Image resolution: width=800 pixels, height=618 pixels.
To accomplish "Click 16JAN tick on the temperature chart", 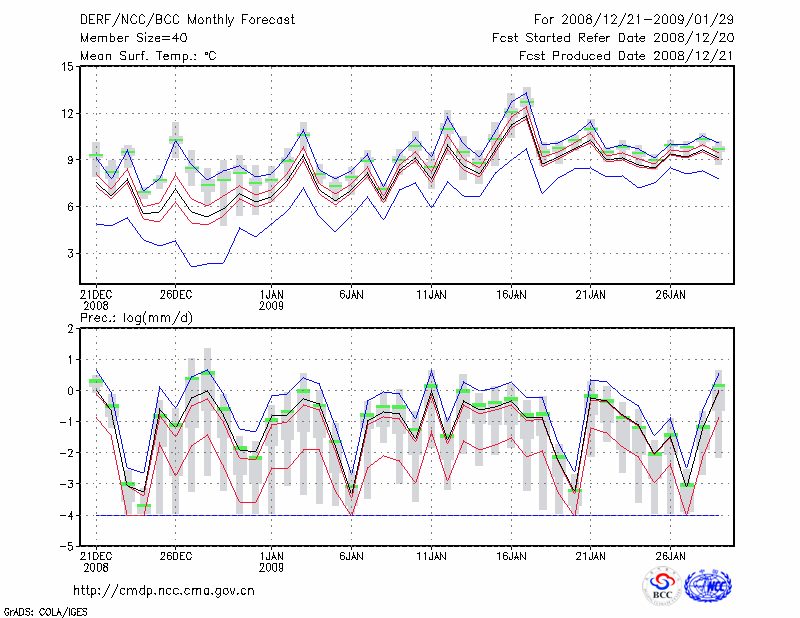I will click(511, 295).
